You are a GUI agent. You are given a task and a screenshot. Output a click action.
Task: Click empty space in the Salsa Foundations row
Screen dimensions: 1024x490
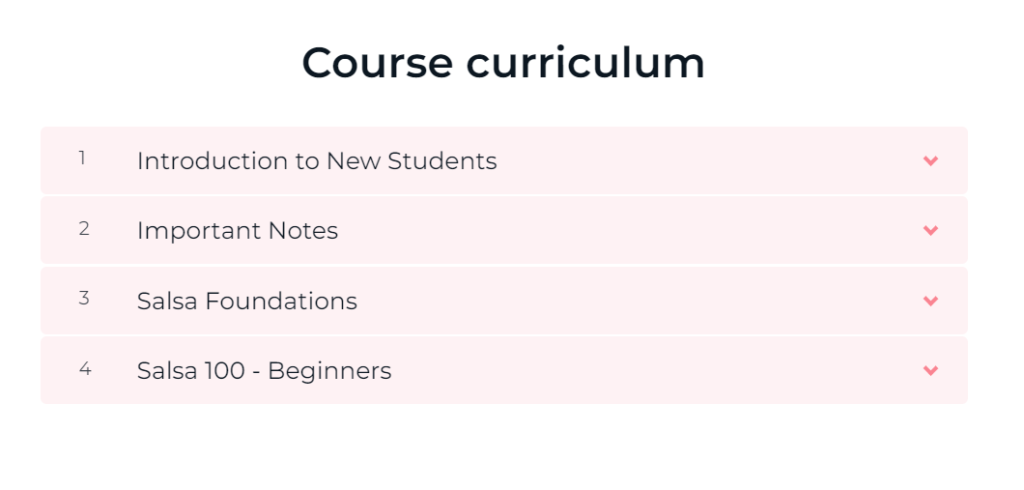640,301
